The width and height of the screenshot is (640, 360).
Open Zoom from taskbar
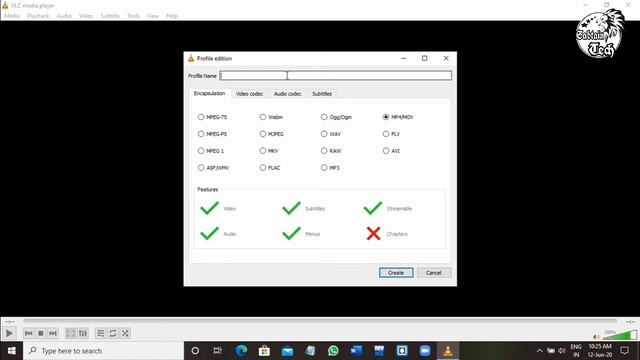point(425,351)
